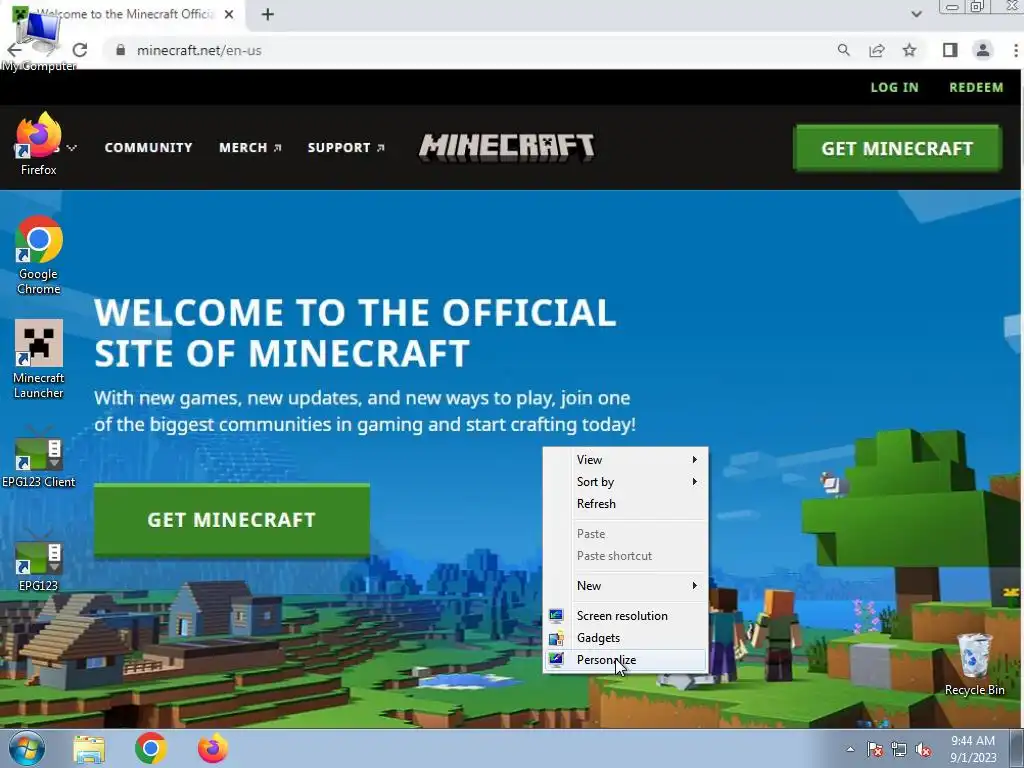This screenshot has height=768, width=1024.
Task: Open Chrome from the taskbar
Action: click(151, 749)
